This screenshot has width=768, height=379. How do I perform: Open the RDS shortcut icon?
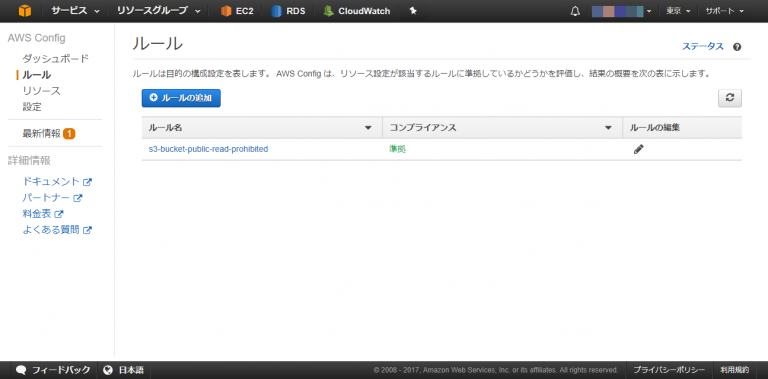point(276,11)
